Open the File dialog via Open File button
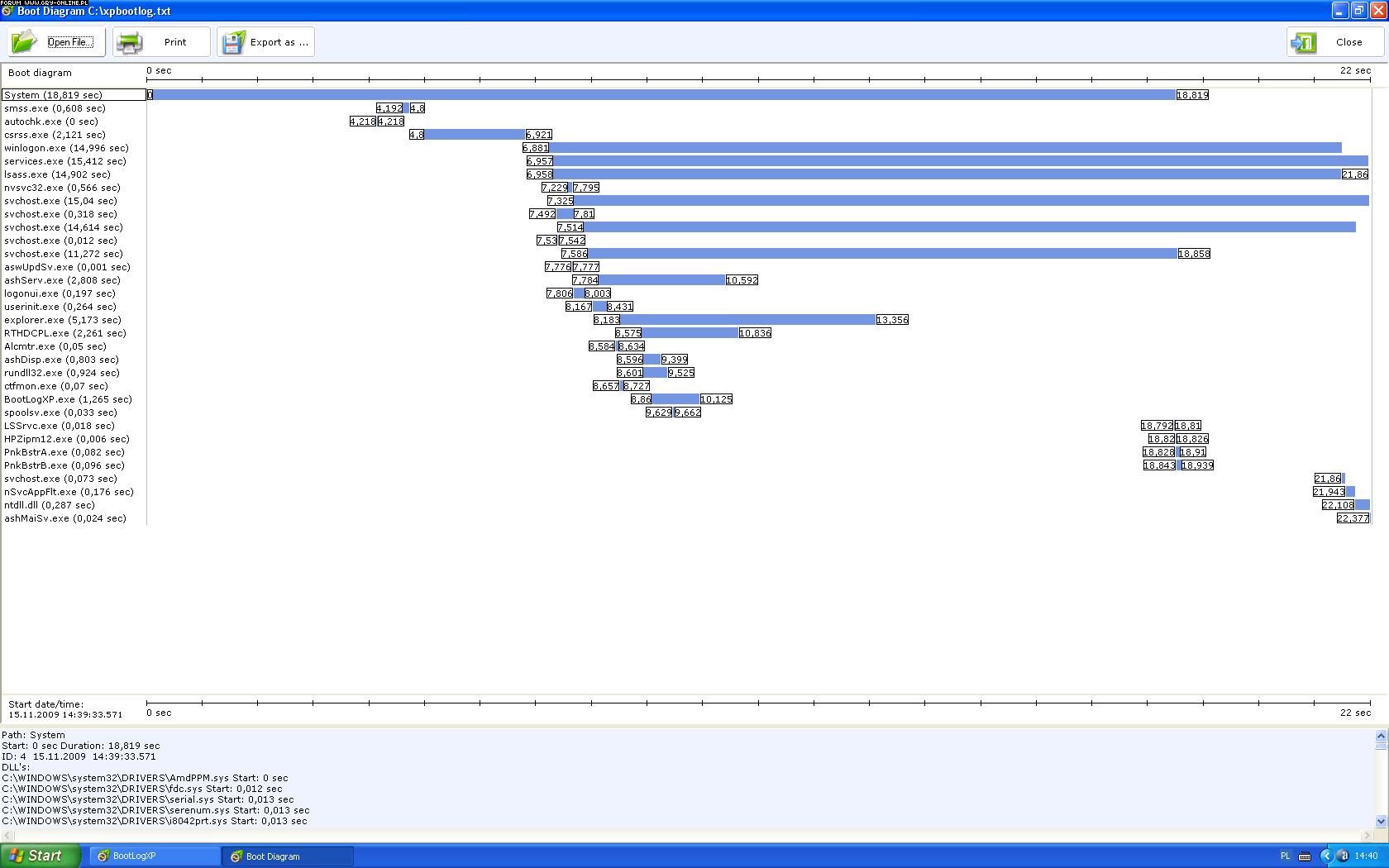This screenshot has height=868, width=1389. click(56, 42)
